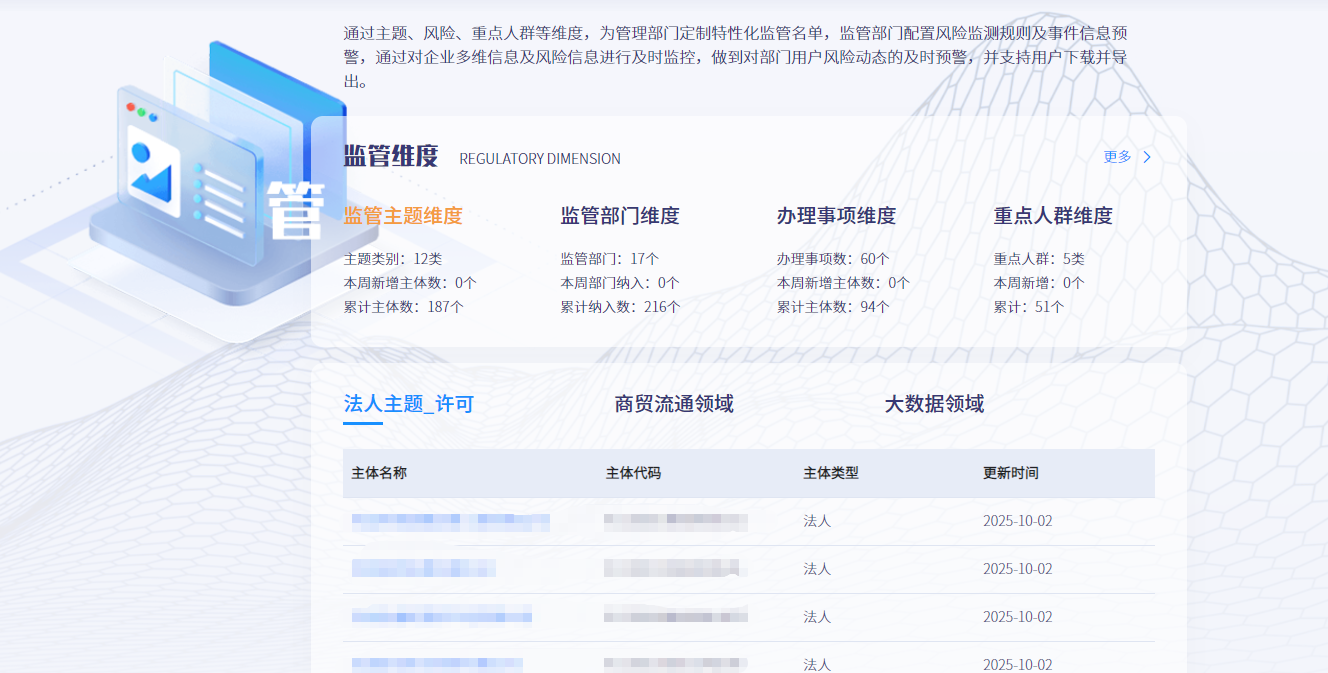
Task: Click the 监管维度 section heading
Action: point(391,157)
